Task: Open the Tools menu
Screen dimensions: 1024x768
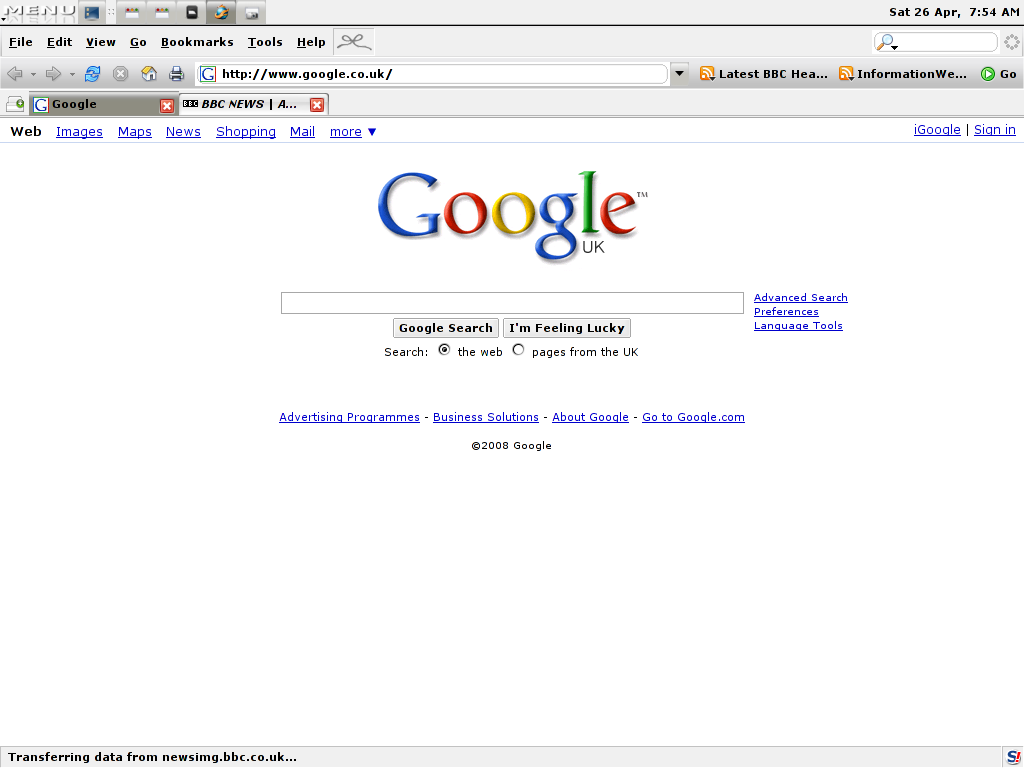Action: pos(265,42)
